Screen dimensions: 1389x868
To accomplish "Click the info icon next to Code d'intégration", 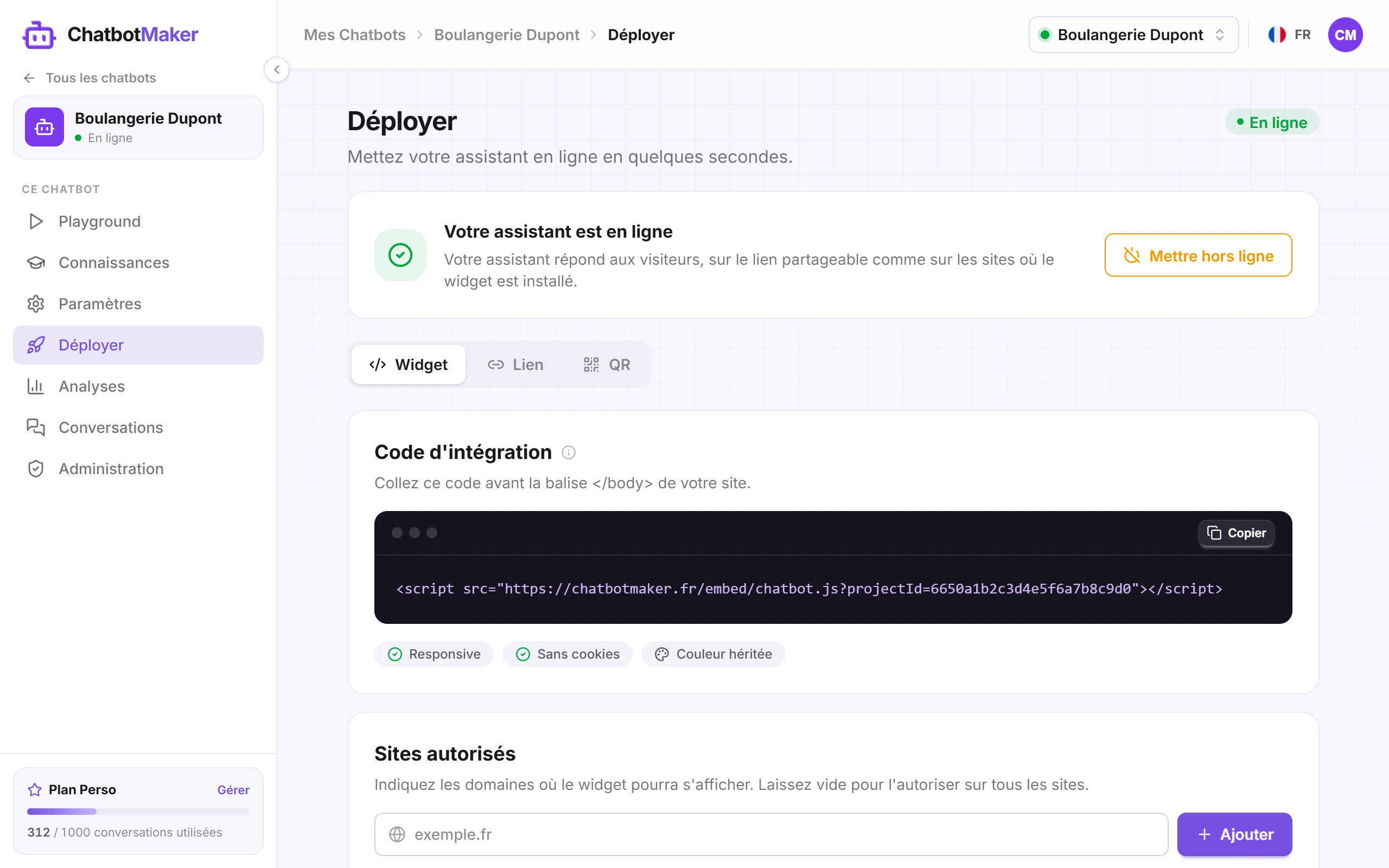I will (x=568, y=452).
